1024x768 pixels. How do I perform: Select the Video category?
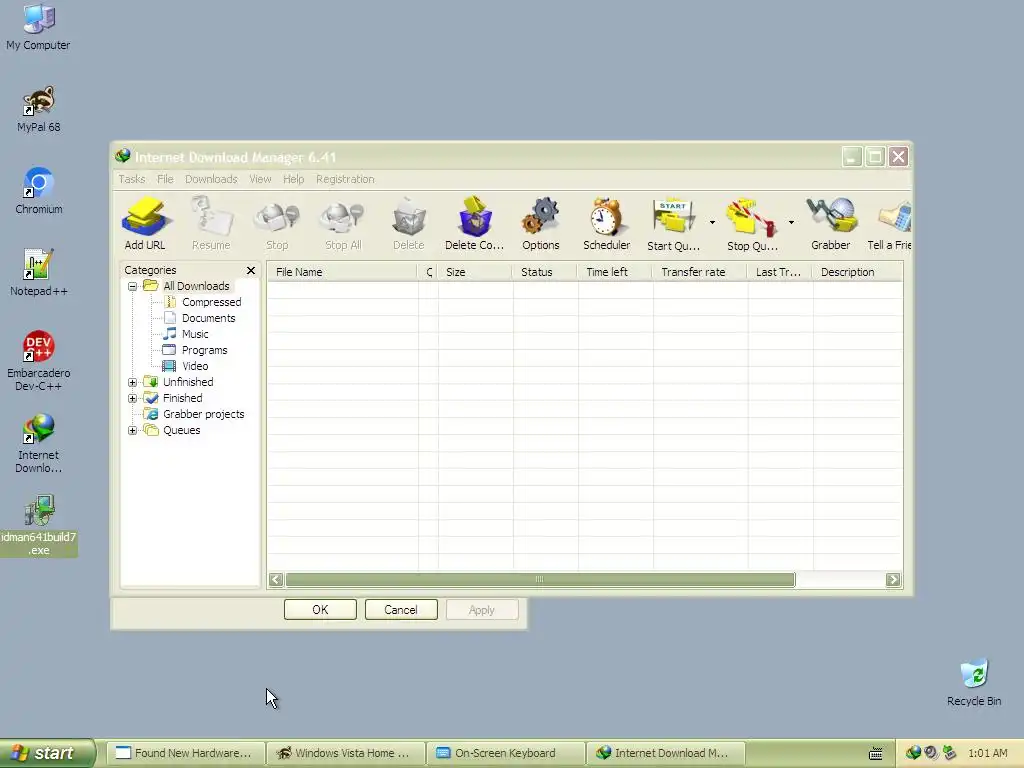[x=195, y=366]
